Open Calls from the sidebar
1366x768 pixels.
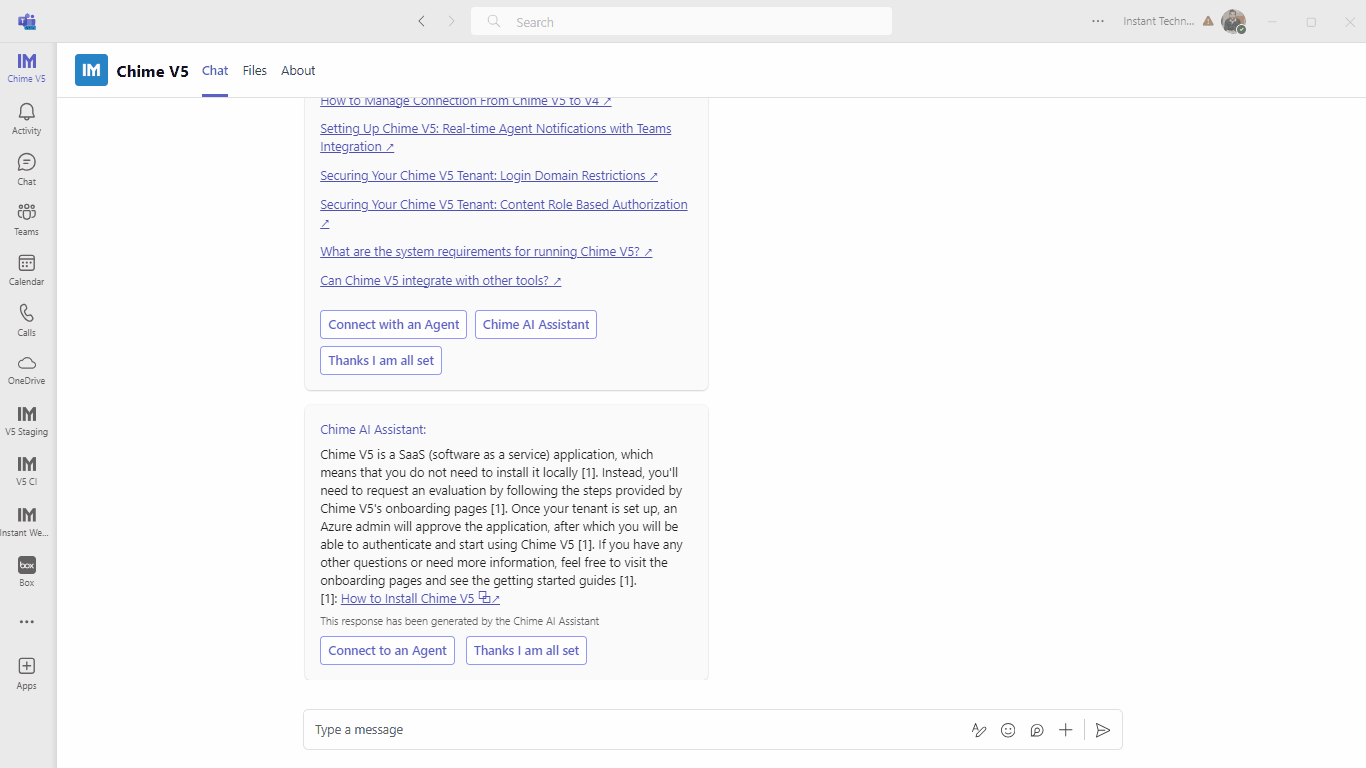tap(27, 319)
